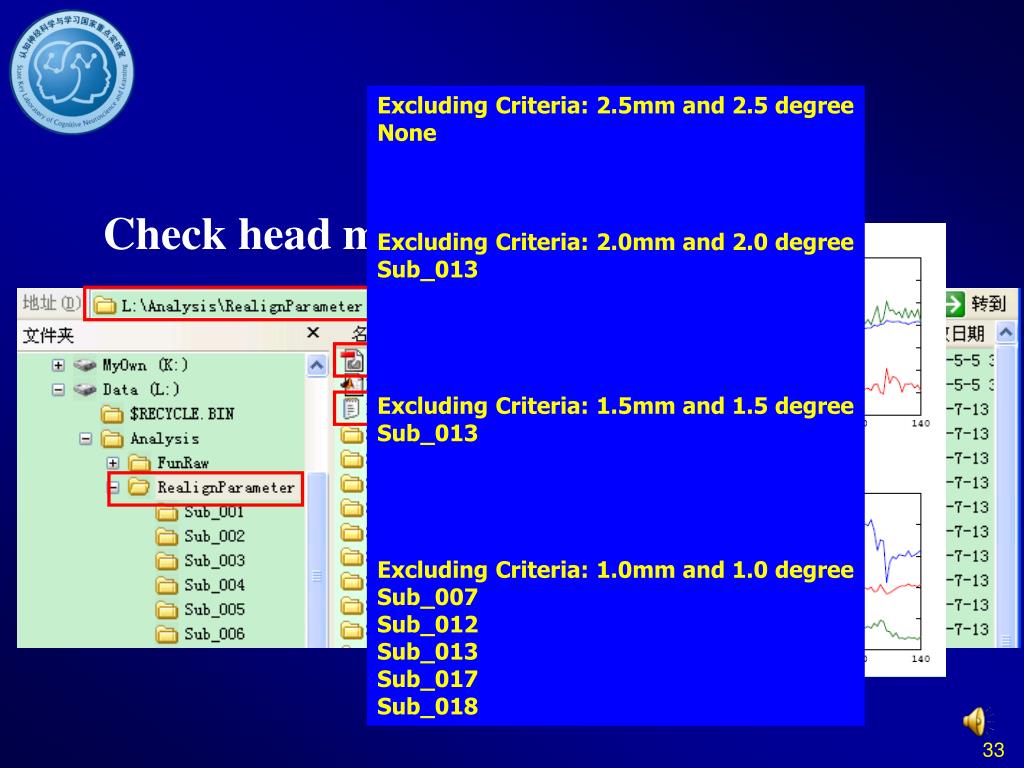Click the 'Sub_007' excluded subject text

click(427, 598)
